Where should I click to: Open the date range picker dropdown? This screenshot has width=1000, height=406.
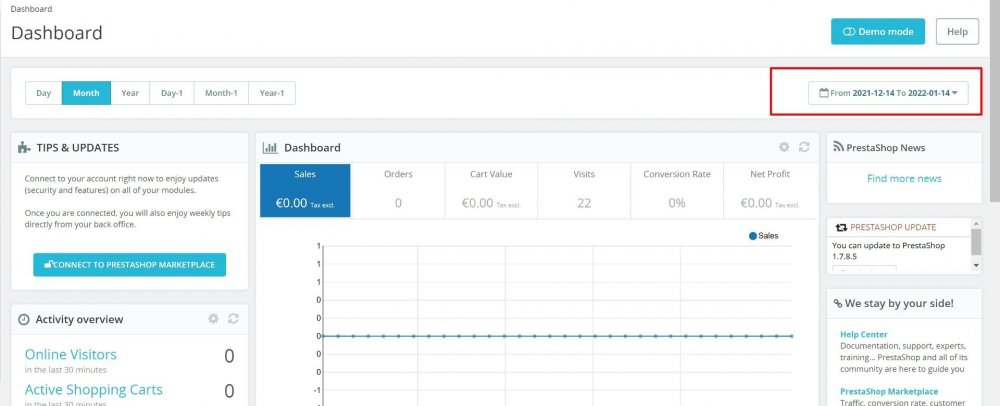click(888, 93)
